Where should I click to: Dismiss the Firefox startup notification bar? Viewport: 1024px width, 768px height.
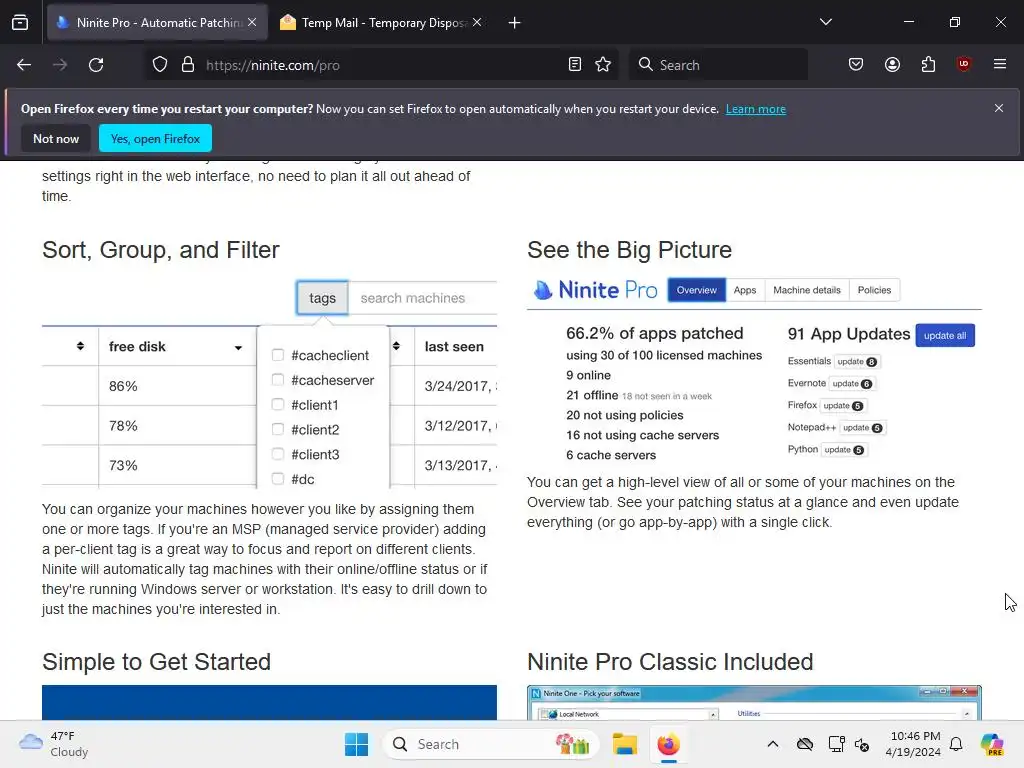(999, 108)
